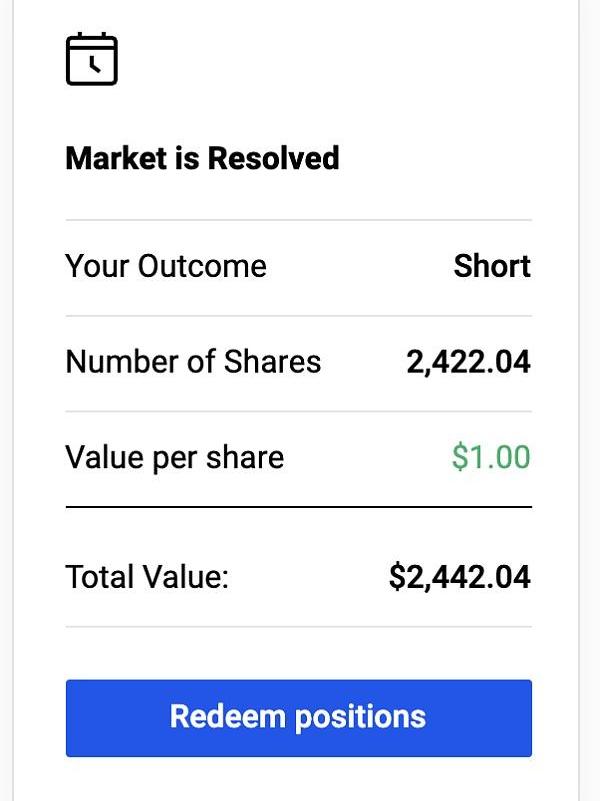Click the word Shares in second row

coord(273,362)
